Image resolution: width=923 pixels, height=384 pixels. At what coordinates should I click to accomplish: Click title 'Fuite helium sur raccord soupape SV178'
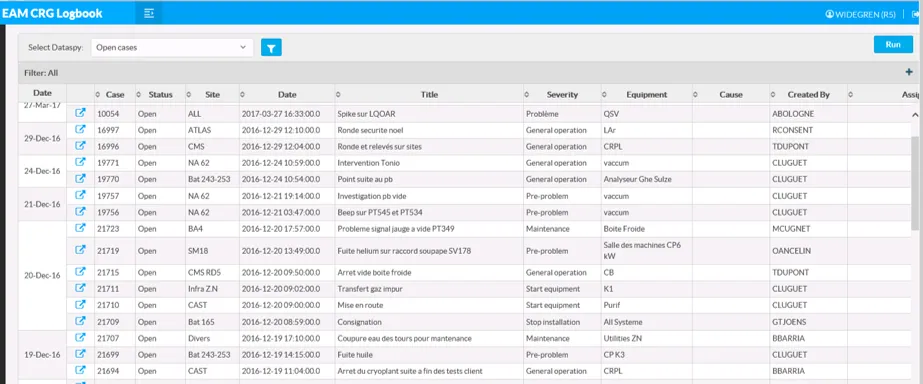point(404,251)
